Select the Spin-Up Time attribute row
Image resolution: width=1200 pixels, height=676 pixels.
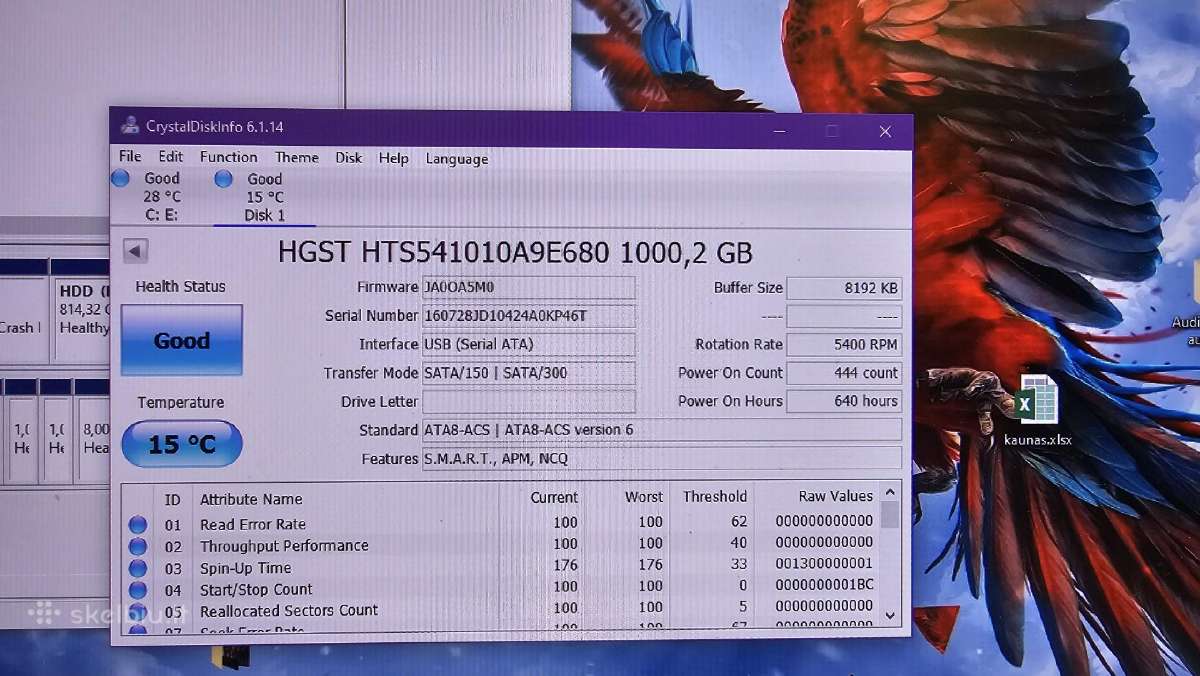tap(501, 567)
